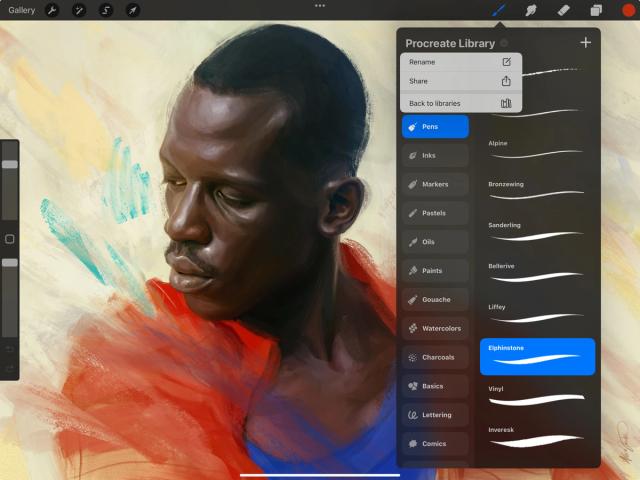Choose the selected Elphinstone brush
640x480 pixels.
tap(538, 356)
